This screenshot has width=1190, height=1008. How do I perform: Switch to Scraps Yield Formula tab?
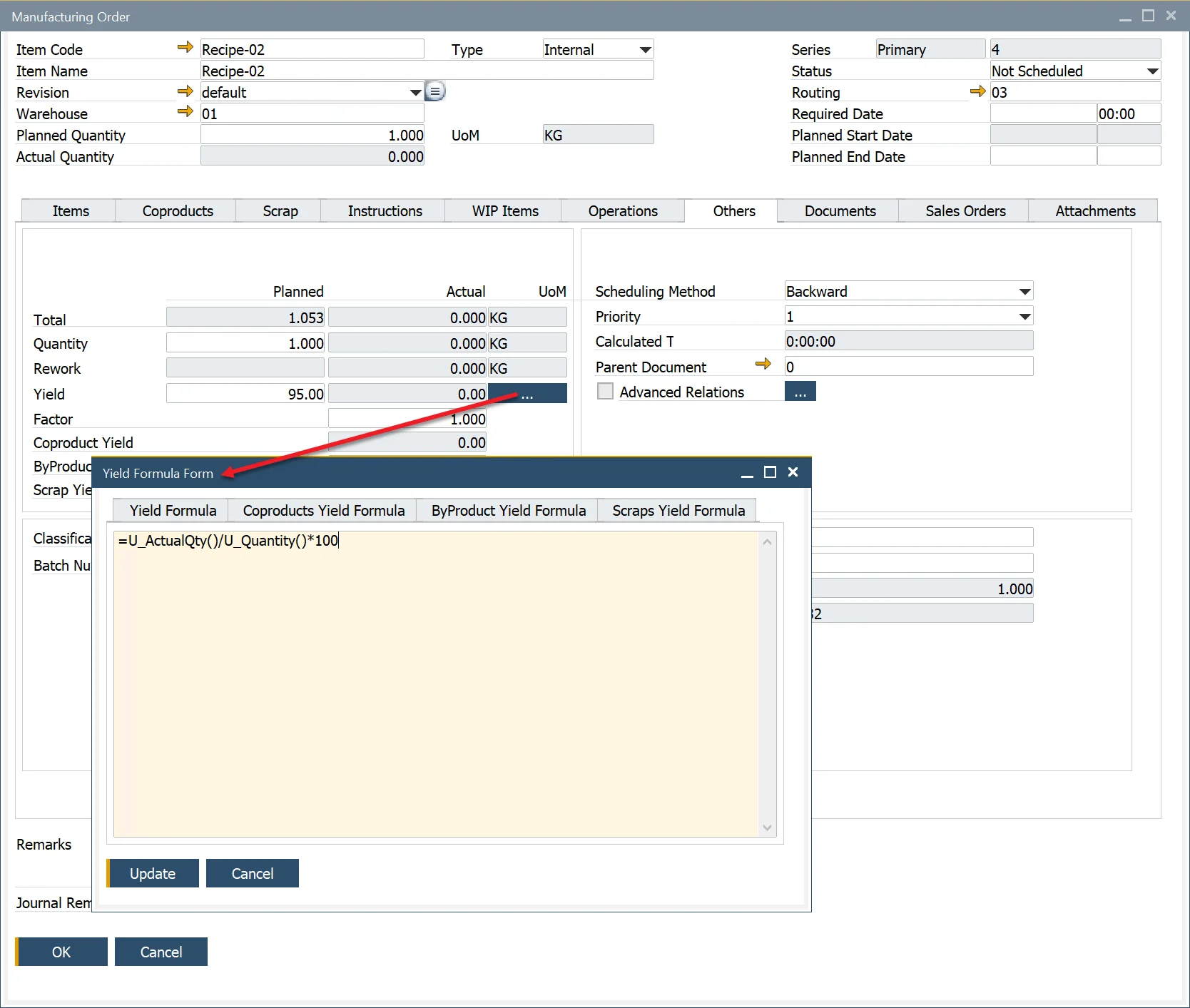click(678, 511)
